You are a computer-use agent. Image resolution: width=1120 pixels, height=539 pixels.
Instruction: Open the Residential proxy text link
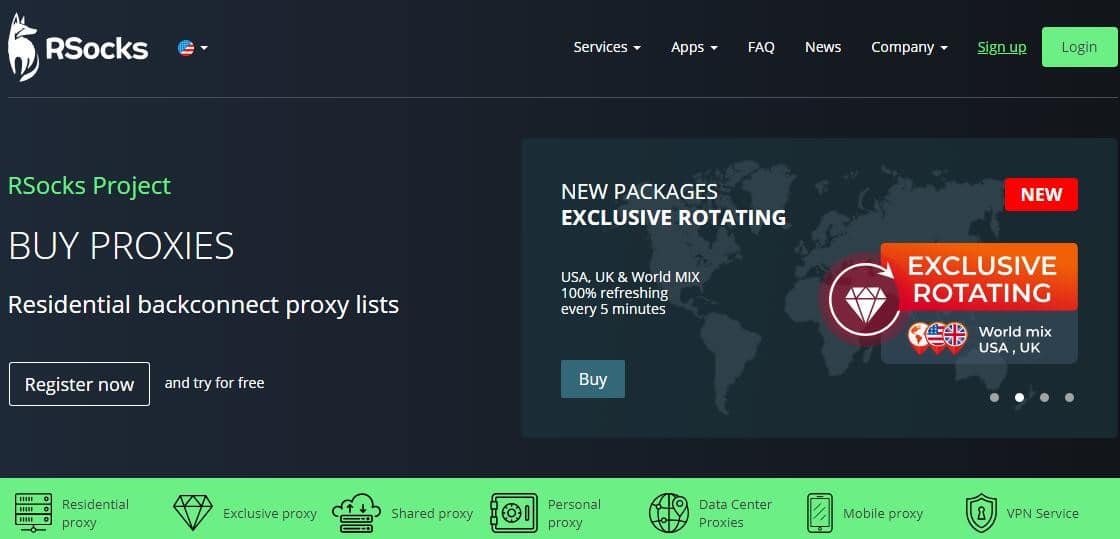coord(96,513)
